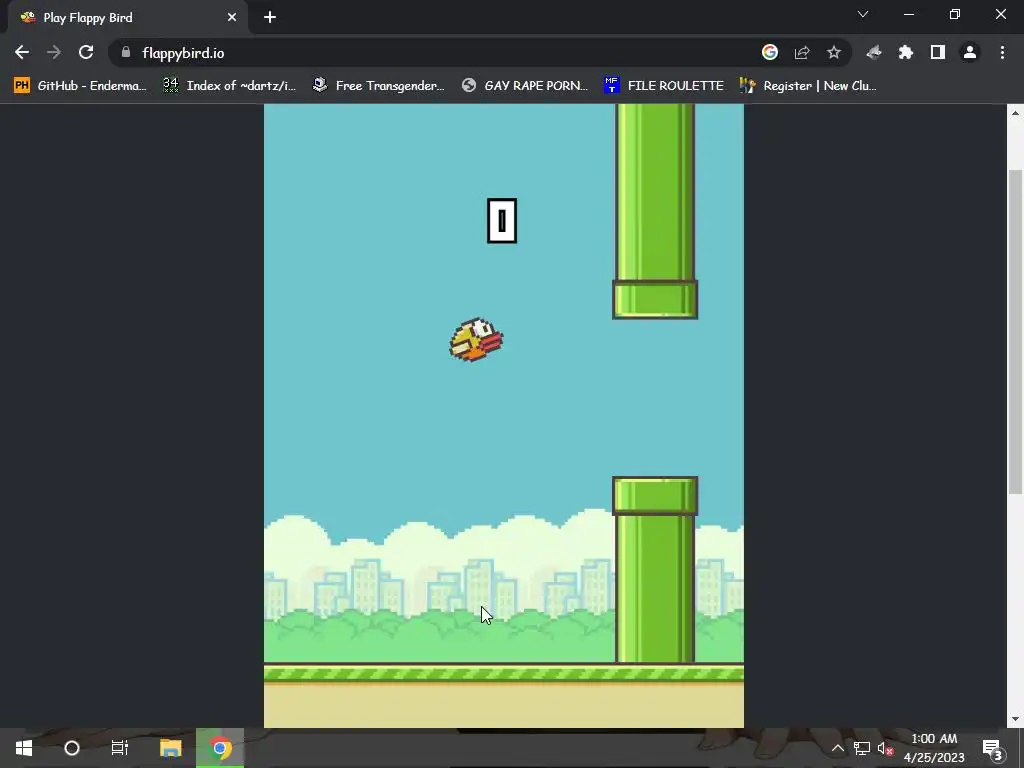This screenshot has height=768, width=1024.
Task: Open FILE ROULETTE bookmark
Action: point(664,86)
